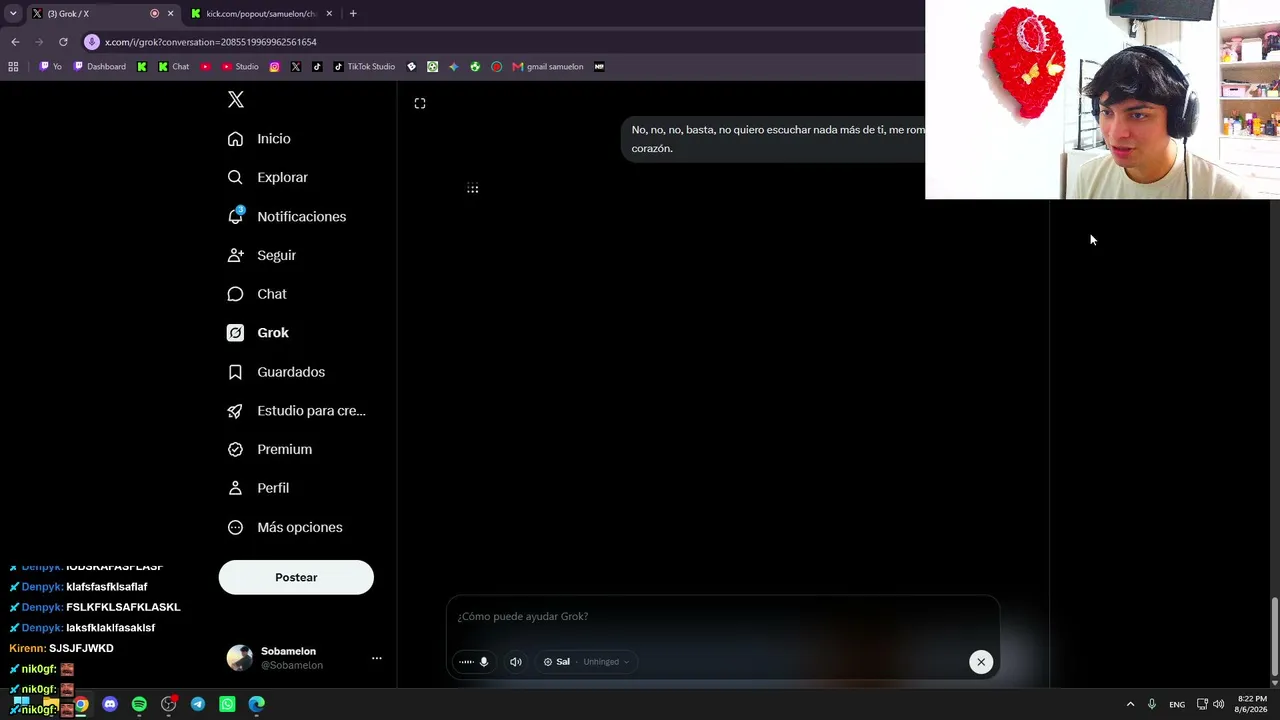Viewport: 1280px width, 720px height.
Task: Open Chat in the X sidebar
Action: tap(257, 294)
